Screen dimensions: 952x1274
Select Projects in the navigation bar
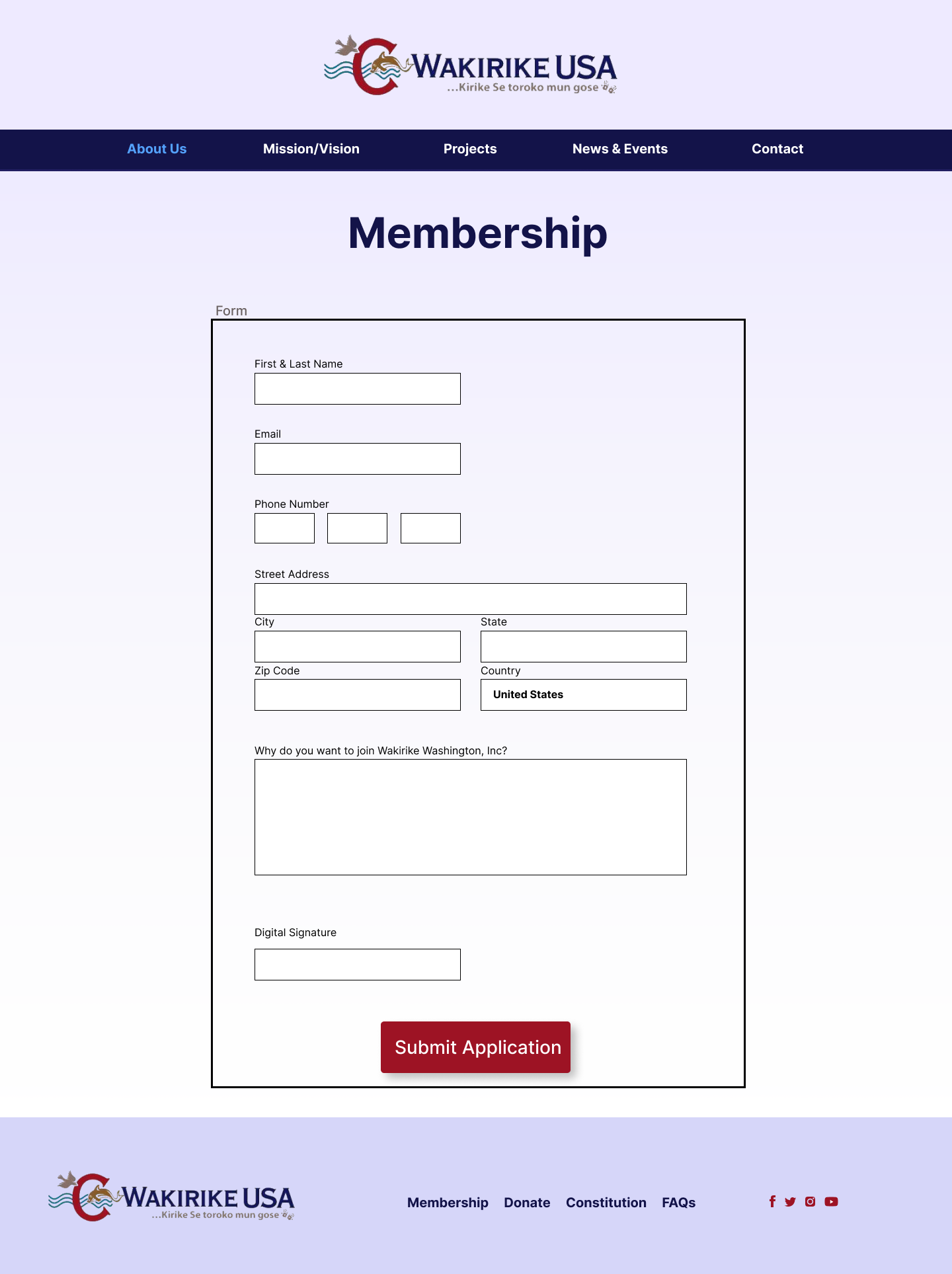tap(470, 149)
